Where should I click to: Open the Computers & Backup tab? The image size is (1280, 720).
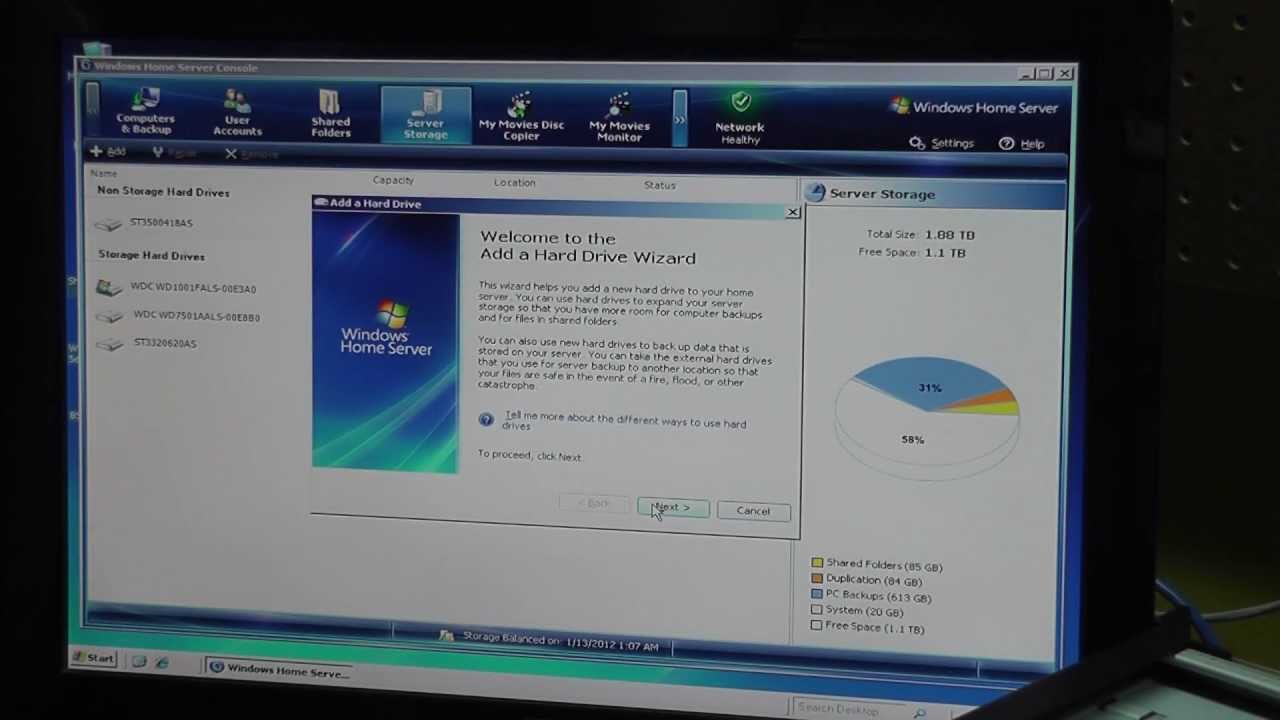point(145,111)
